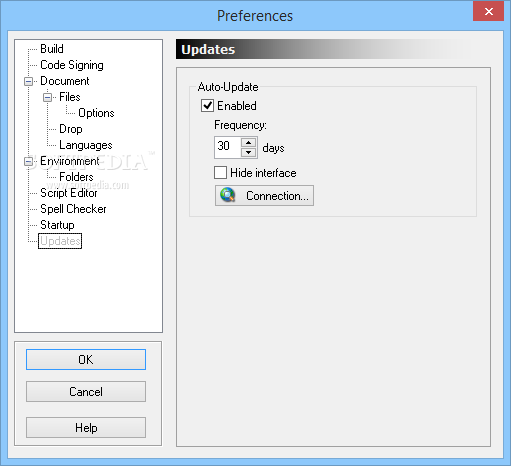Select Startup preferences item
Screen dimensions: 511x466
tap(57, 225)
